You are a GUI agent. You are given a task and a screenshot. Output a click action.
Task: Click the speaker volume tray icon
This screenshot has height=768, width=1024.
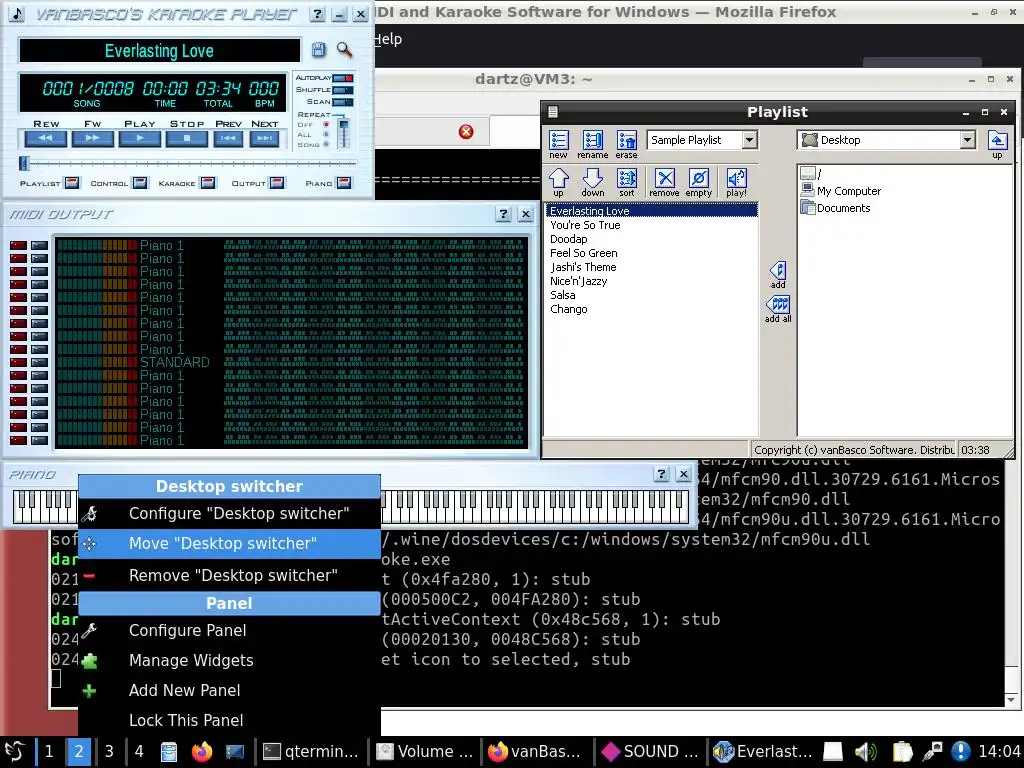pos(866,752)
